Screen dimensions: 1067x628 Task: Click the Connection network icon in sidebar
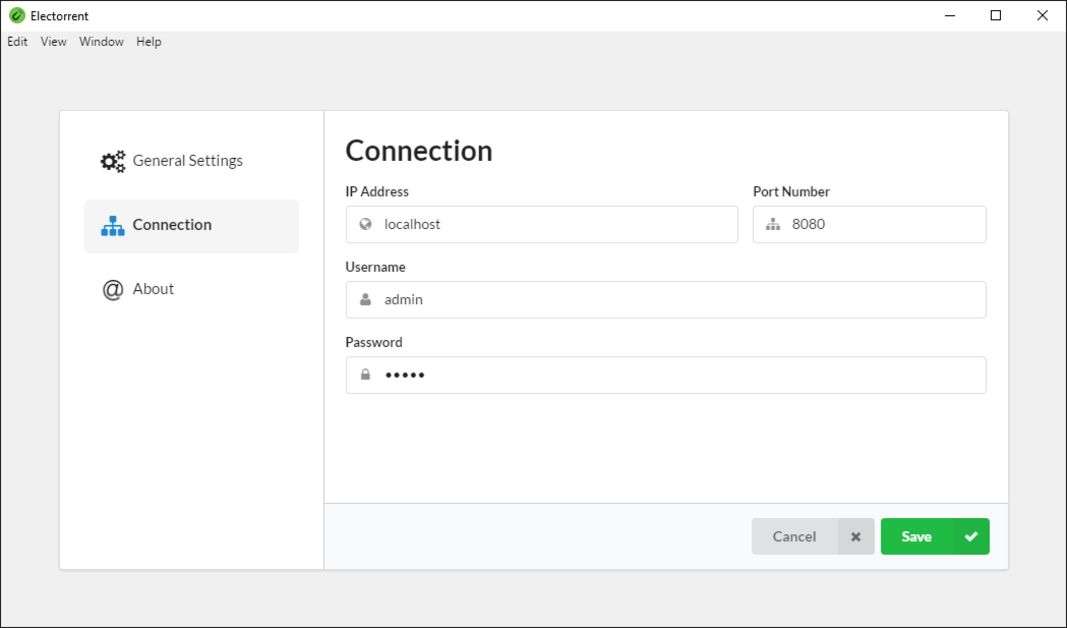pos(113,225)
